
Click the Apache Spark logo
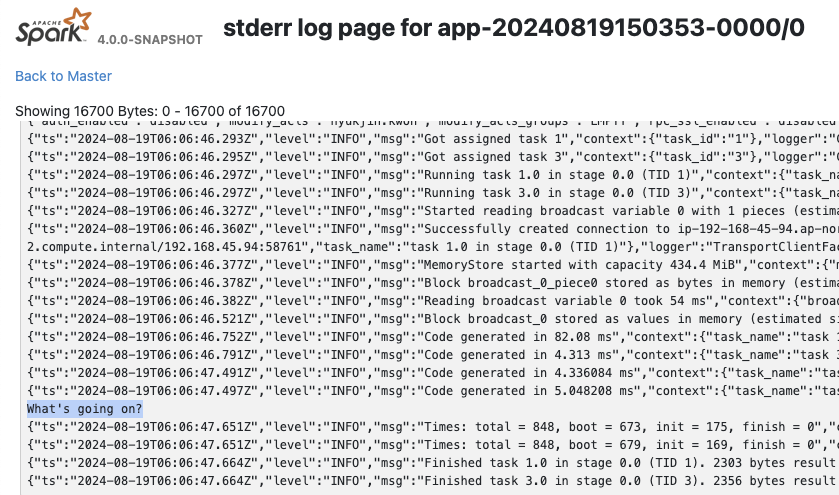coord(53,28)
